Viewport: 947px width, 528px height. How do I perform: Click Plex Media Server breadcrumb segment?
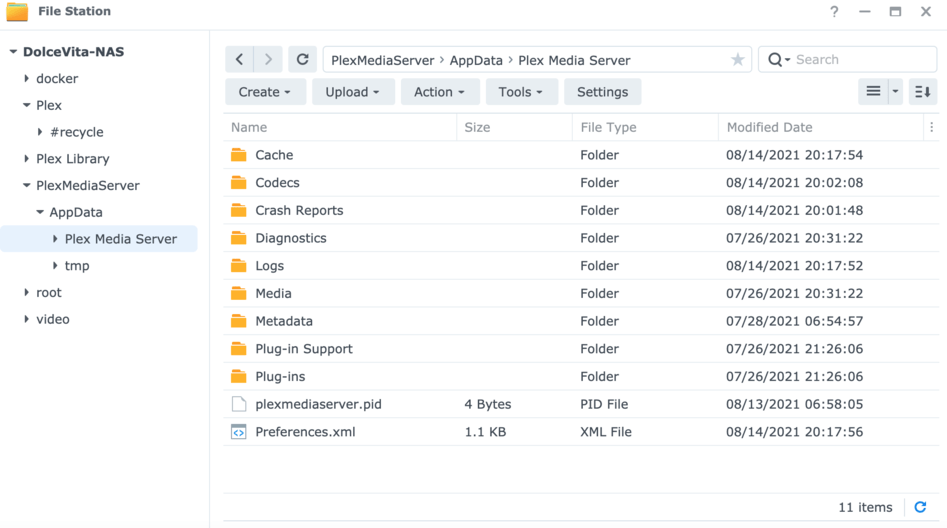574,60
